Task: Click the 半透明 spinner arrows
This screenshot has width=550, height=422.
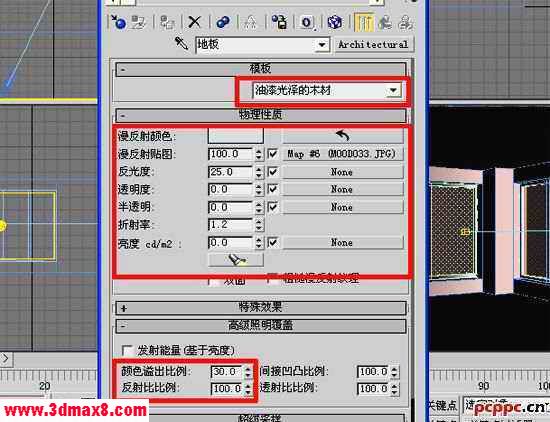Action: point(259,207)
